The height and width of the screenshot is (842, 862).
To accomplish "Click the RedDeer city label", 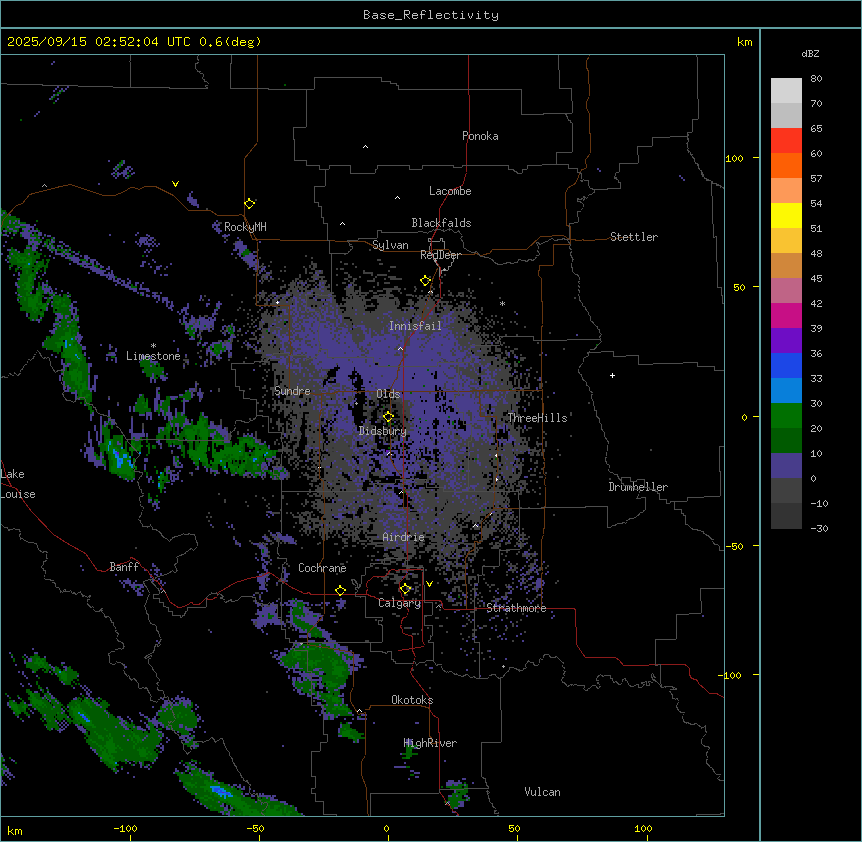I will tap(441, 255).
